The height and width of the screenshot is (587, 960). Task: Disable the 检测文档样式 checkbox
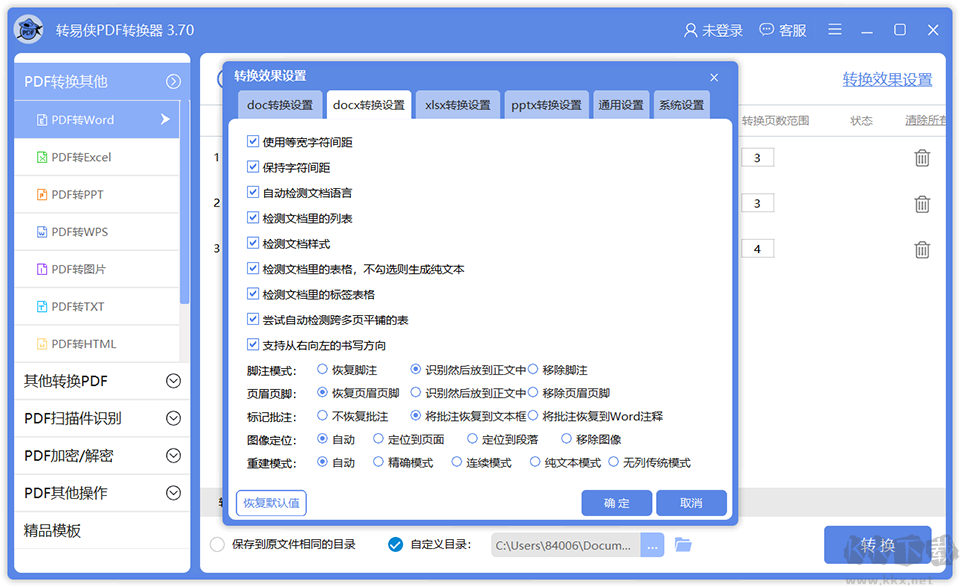click(x=253, y=243)
